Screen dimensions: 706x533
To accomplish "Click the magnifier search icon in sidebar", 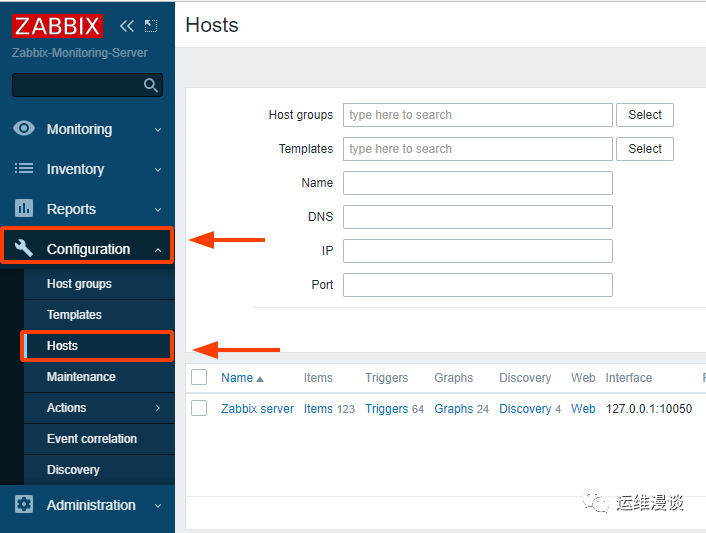I will [151, 85].
